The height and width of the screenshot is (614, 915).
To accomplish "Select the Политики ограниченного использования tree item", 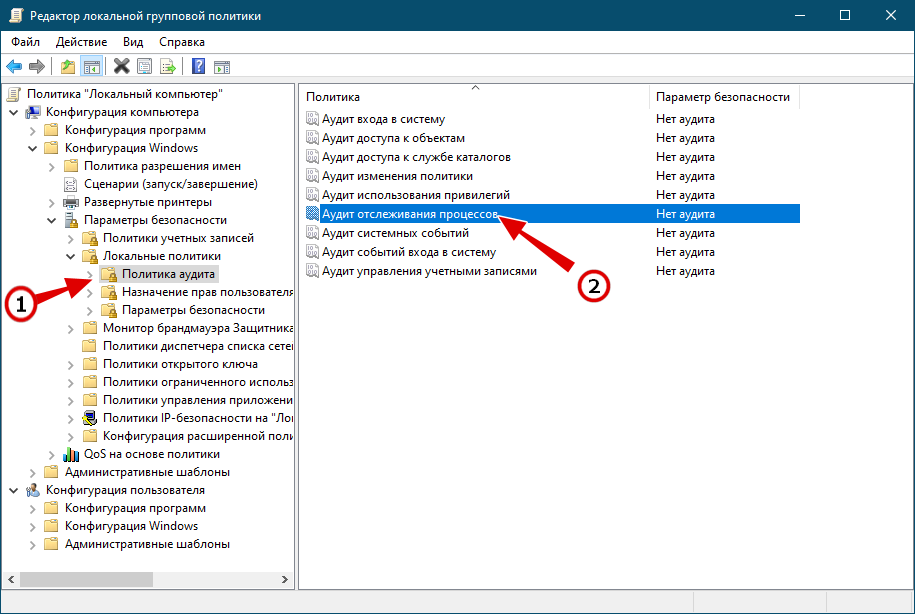I will pos(197,382).
